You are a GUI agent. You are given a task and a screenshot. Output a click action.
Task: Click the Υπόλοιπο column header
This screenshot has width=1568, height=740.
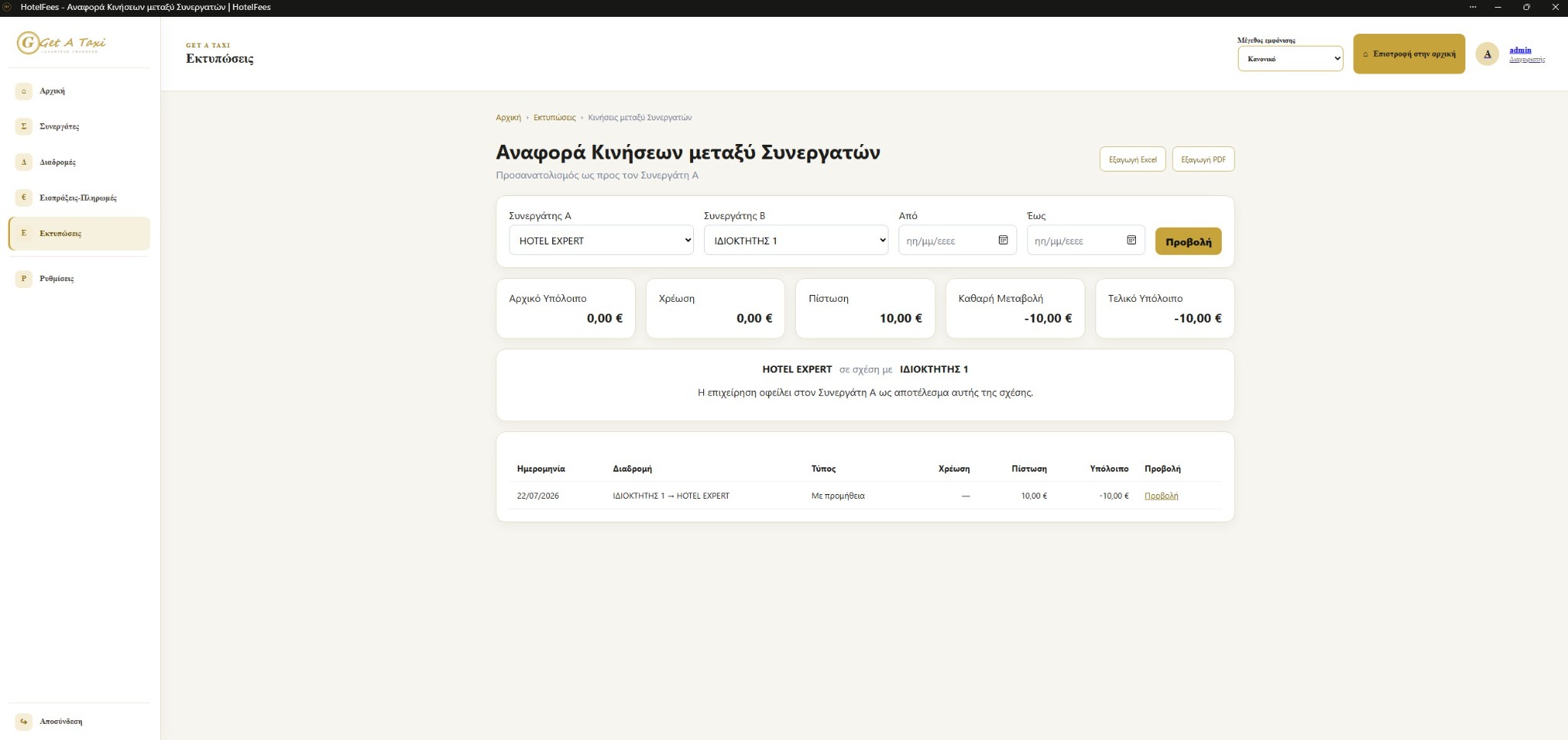coord(1109,469)
